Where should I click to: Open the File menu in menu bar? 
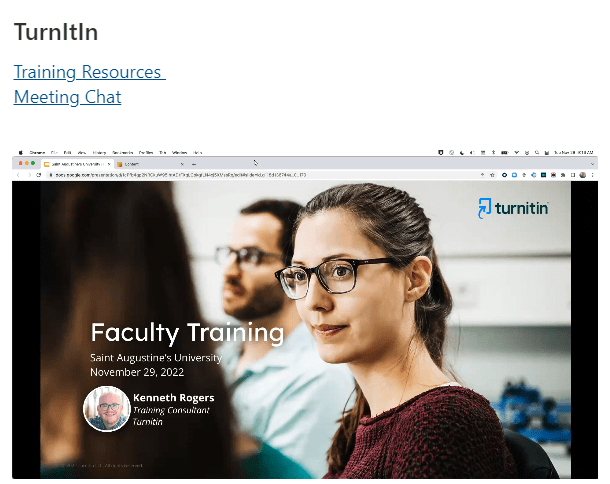(54, 153)
